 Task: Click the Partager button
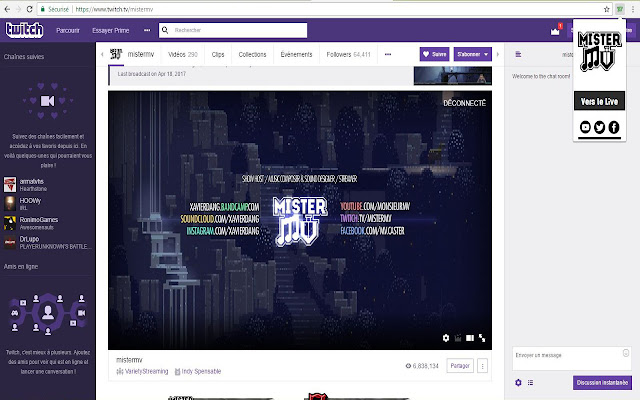pyautogui.click(x=460, y=366)
